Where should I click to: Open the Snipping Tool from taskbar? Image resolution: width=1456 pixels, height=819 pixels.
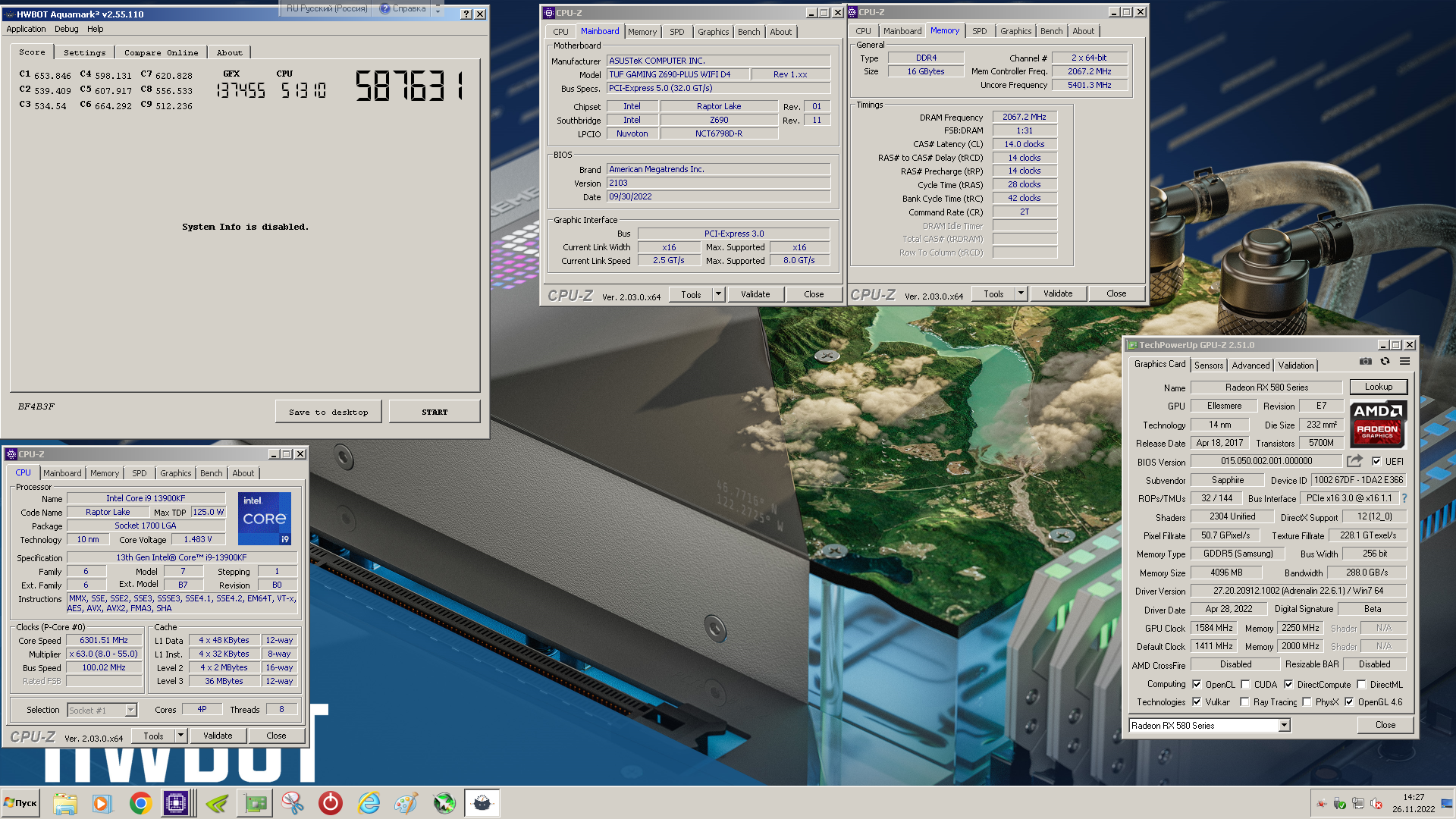[293, 803]
